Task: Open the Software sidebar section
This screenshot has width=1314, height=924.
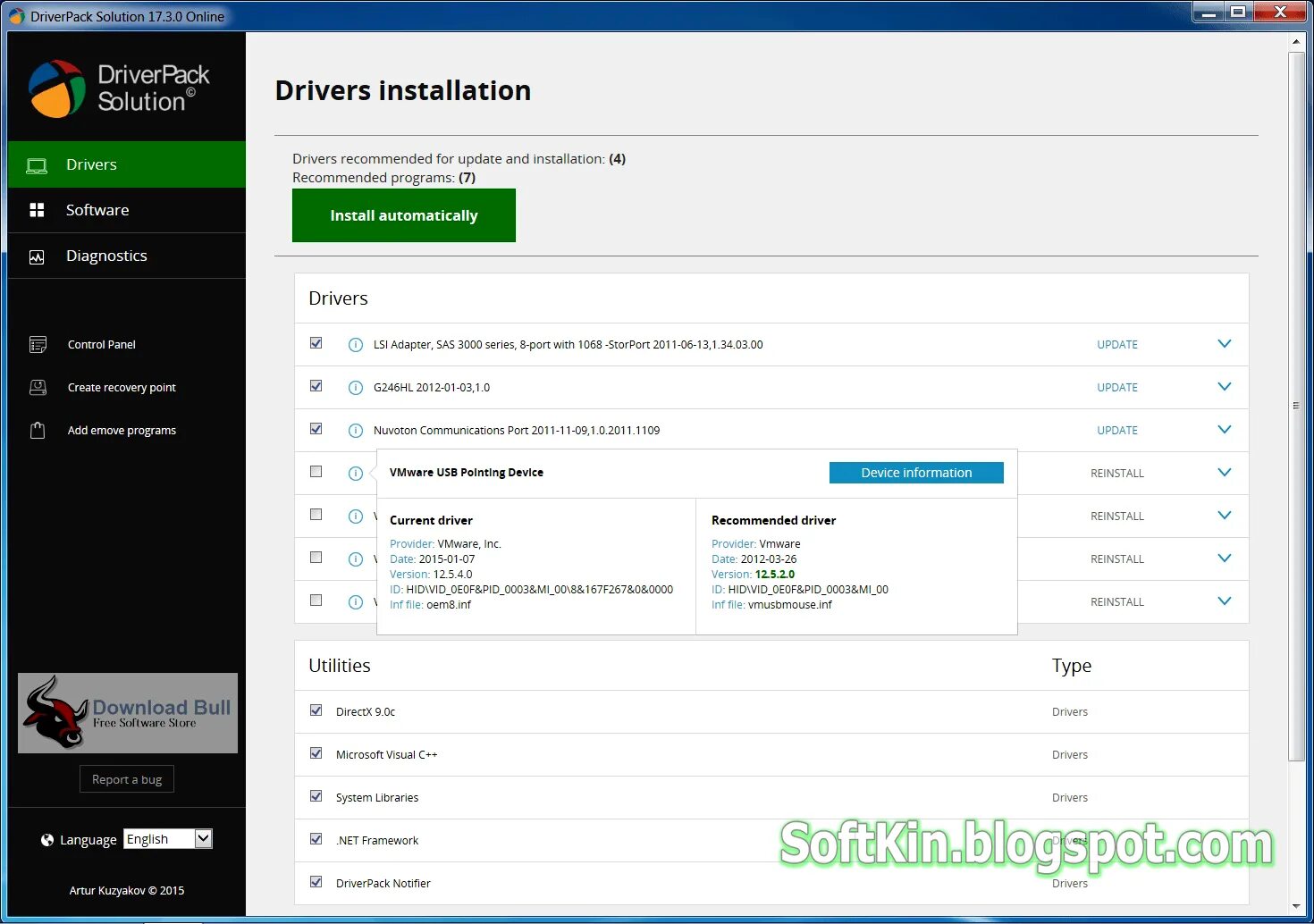Action: click(x=127, y=210)
